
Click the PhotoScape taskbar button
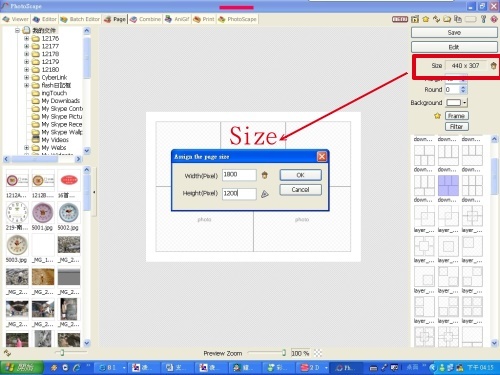346,368
